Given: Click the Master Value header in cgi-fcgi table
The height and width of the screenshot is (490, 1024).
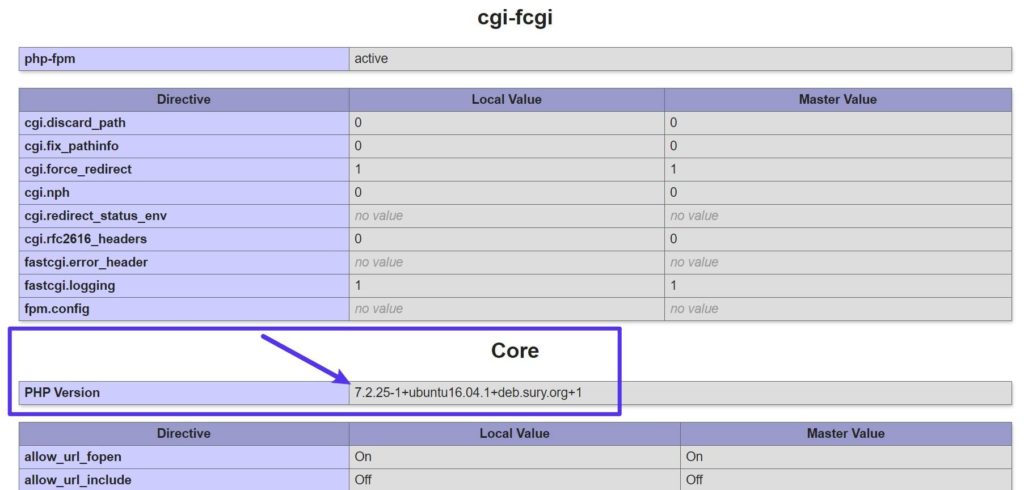Looking at the screenshot, I should click(x=837, y=99).
